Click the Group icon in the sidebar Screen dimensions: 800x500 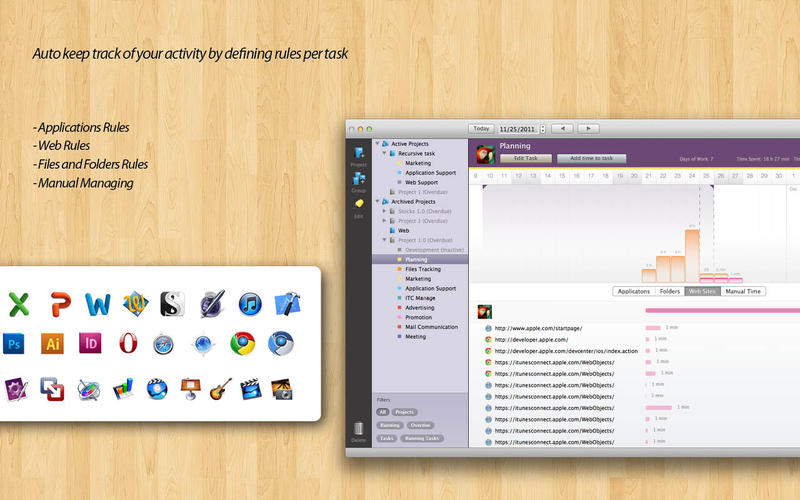tap(358, 180)
